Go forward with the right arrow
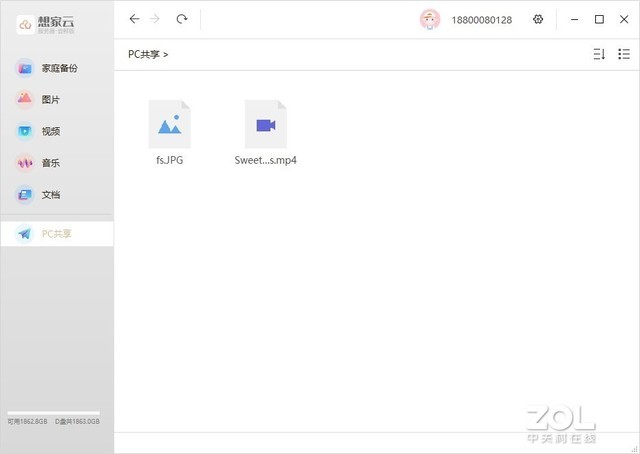This screenshot has height=454, width=640. [155, 19]
